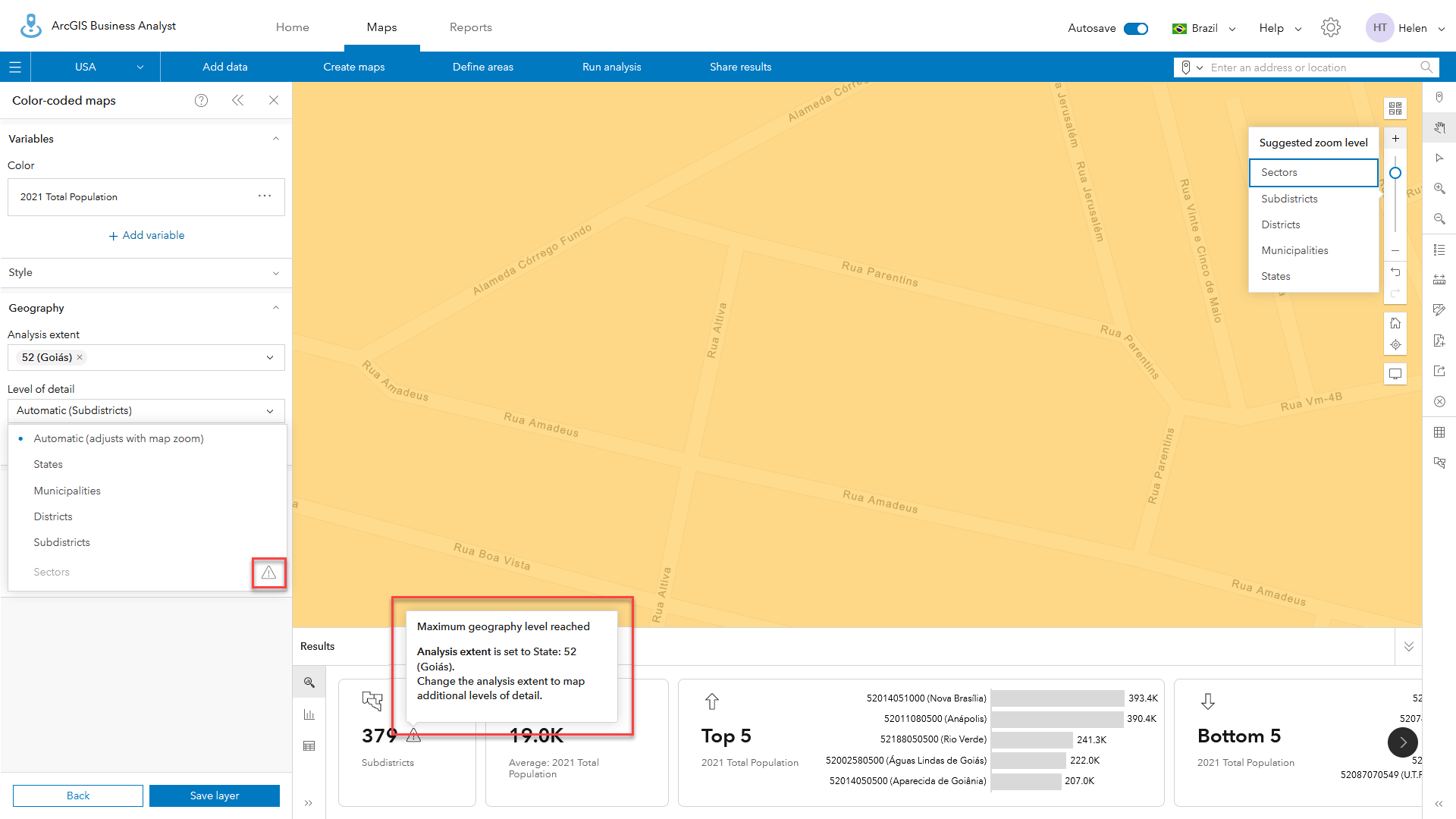Disable the Autosave toggle
Screen dimensions: 1456x819
point(1135,27)
